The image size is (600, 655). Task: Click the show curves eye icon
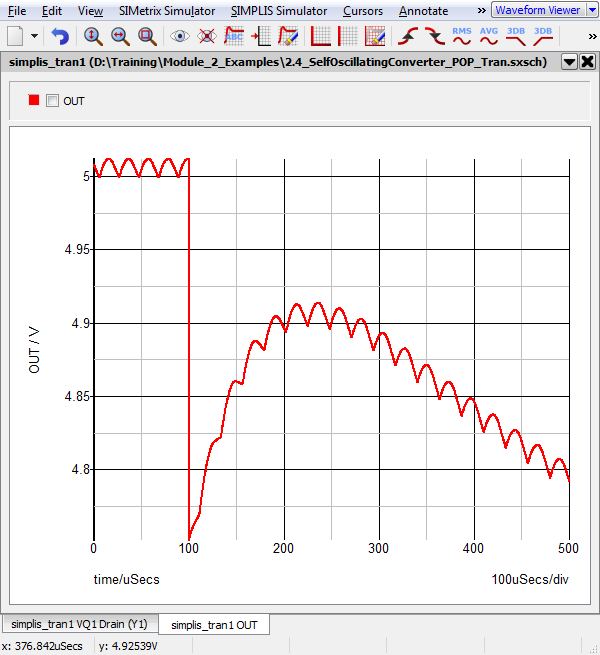tap(180, 36)
